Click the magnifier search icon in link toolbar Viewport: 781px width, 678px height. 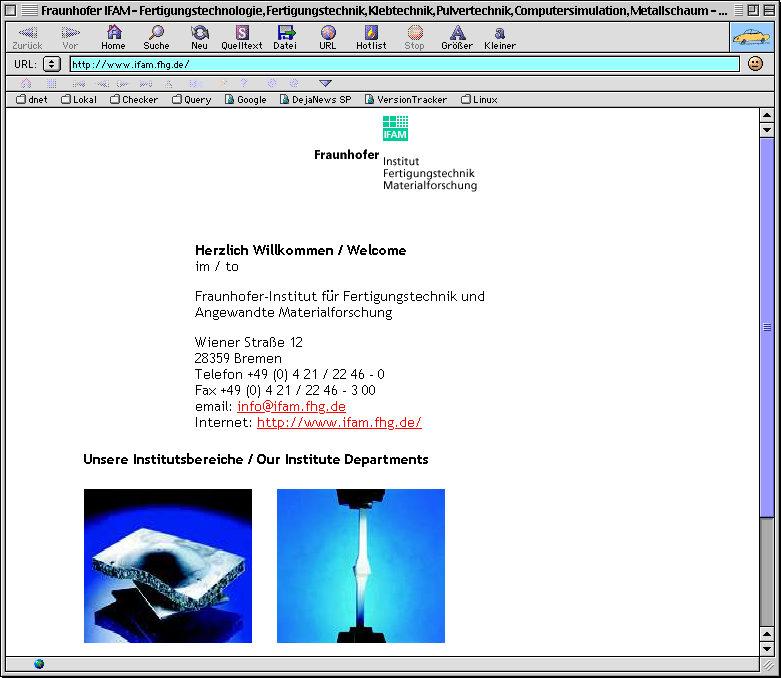pyautogui.click(x=223, y=83)
